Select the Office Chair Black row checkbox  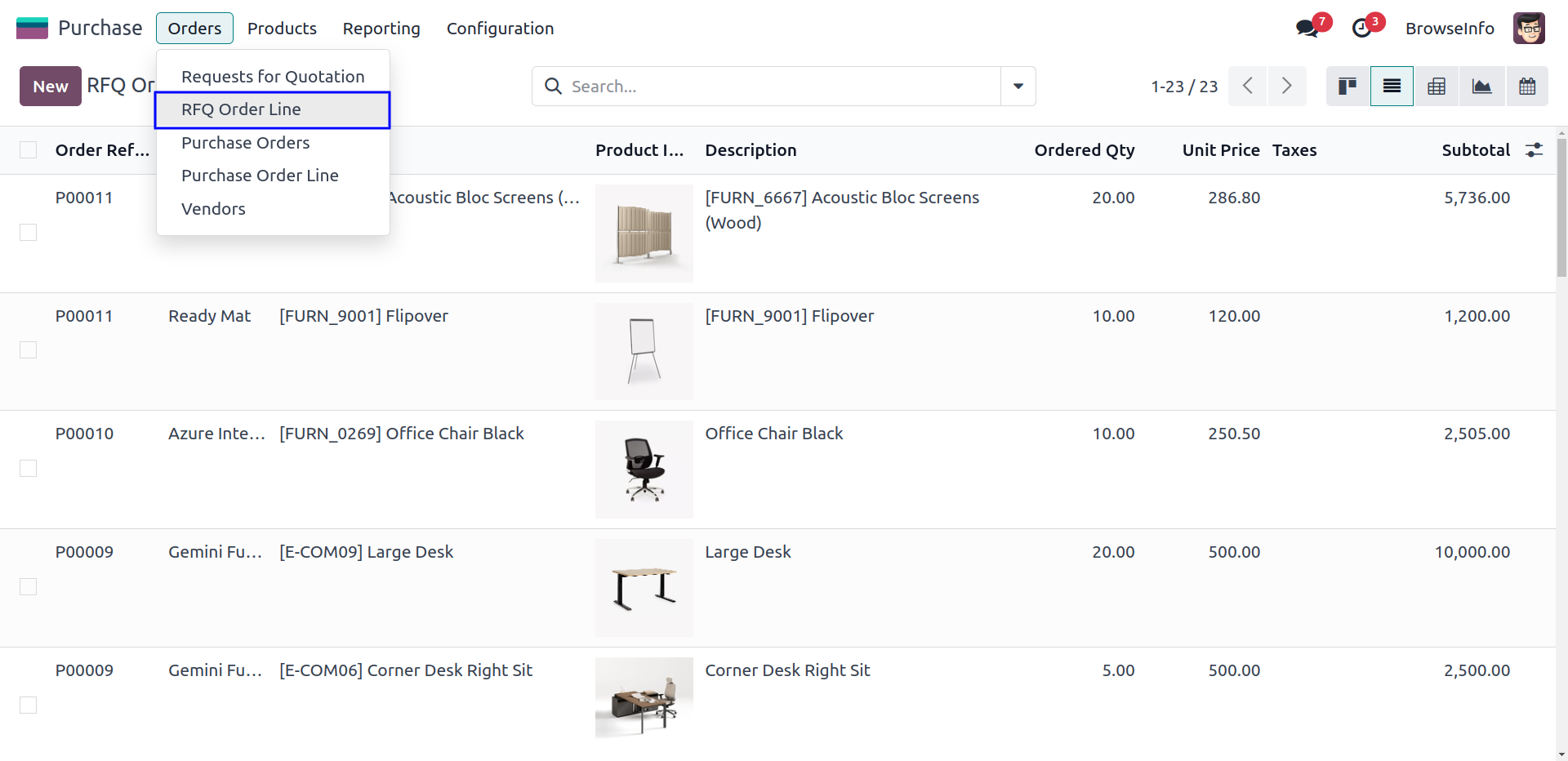(29, 468)
